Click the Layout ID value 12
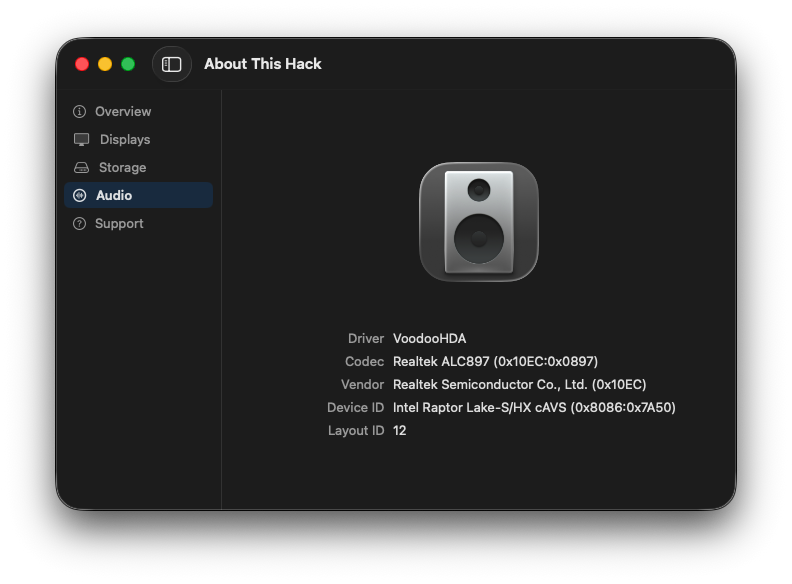This screenshot has width=792, height=584. pyautogui.click(x=400, y=430)
